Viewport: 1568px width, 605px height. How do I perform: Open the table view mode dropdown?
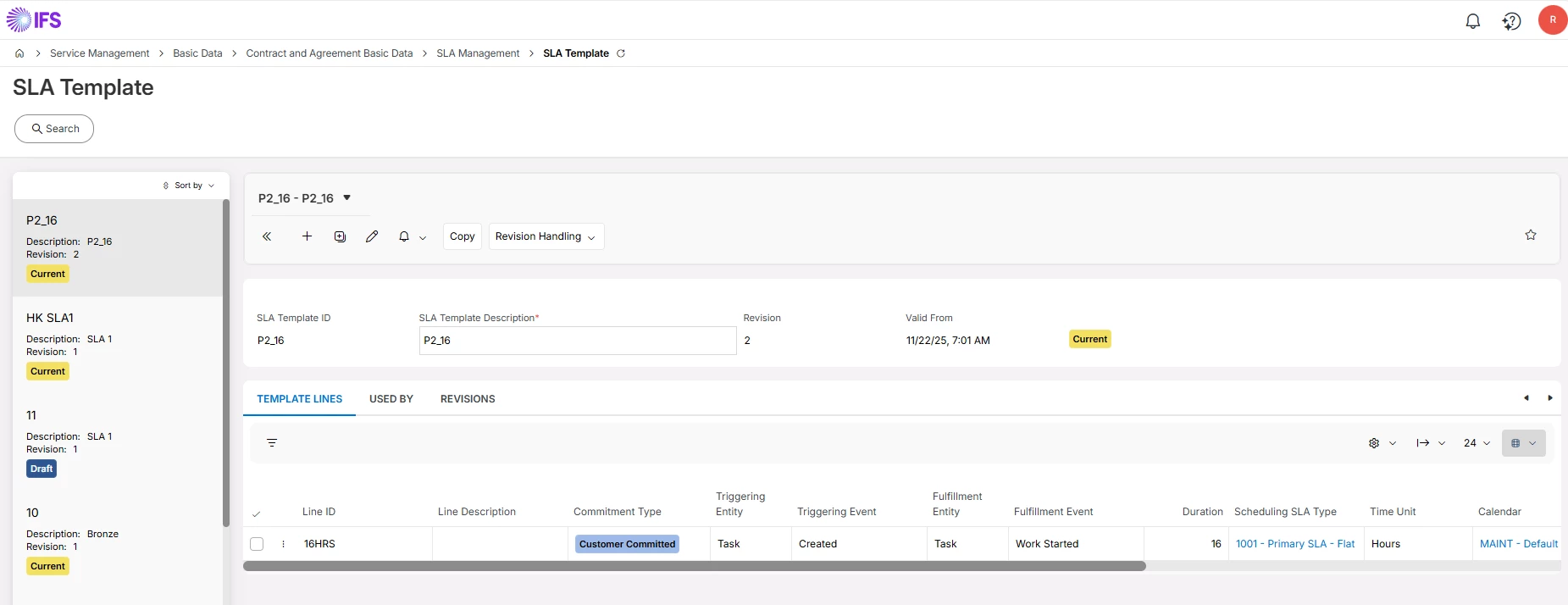[x=1524, y=443]
